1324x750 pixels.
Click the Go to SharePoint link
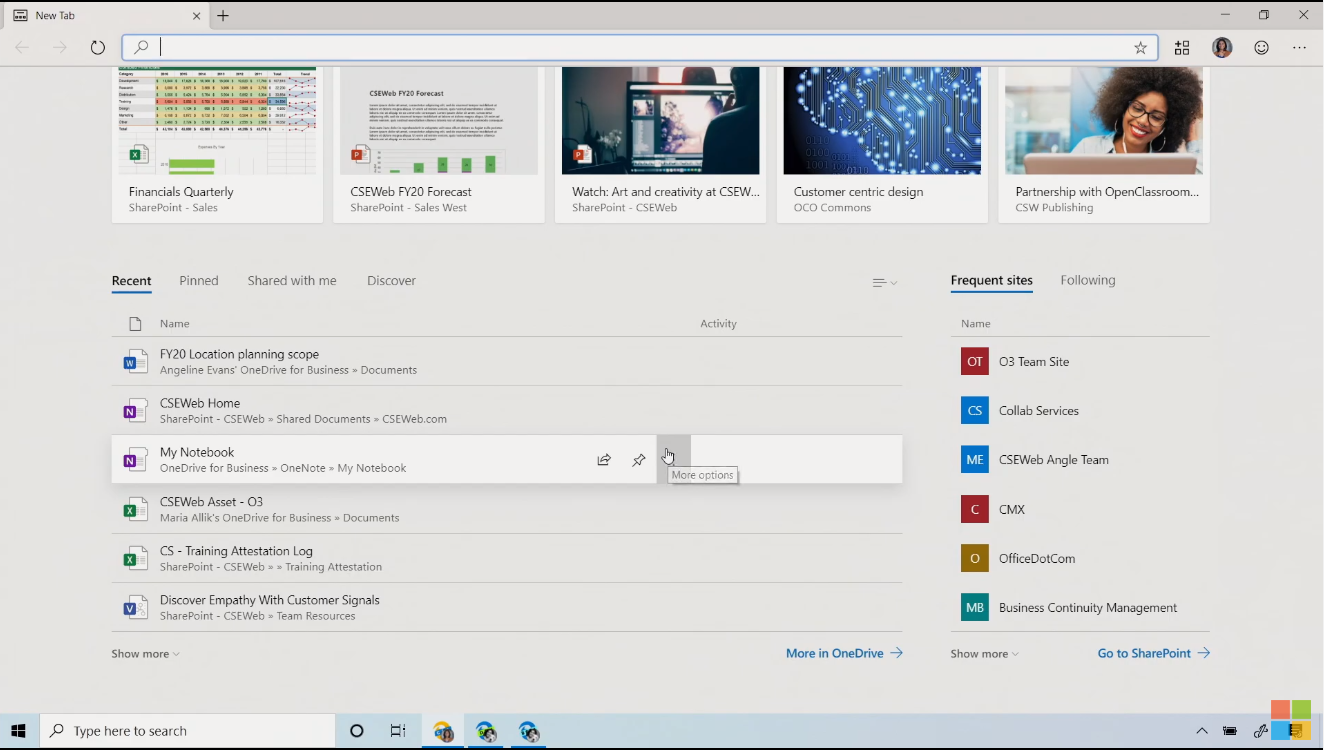tap(1153, 653)
